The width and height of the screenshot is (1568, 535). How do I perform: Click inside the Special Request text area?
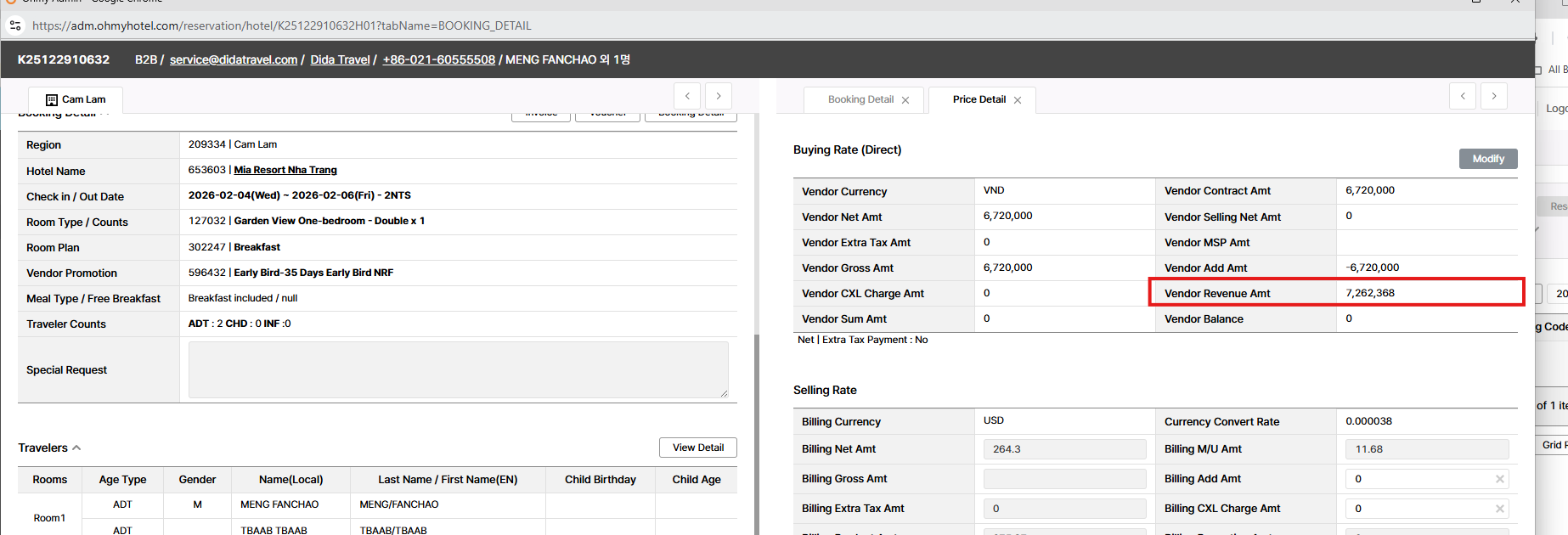458,369
